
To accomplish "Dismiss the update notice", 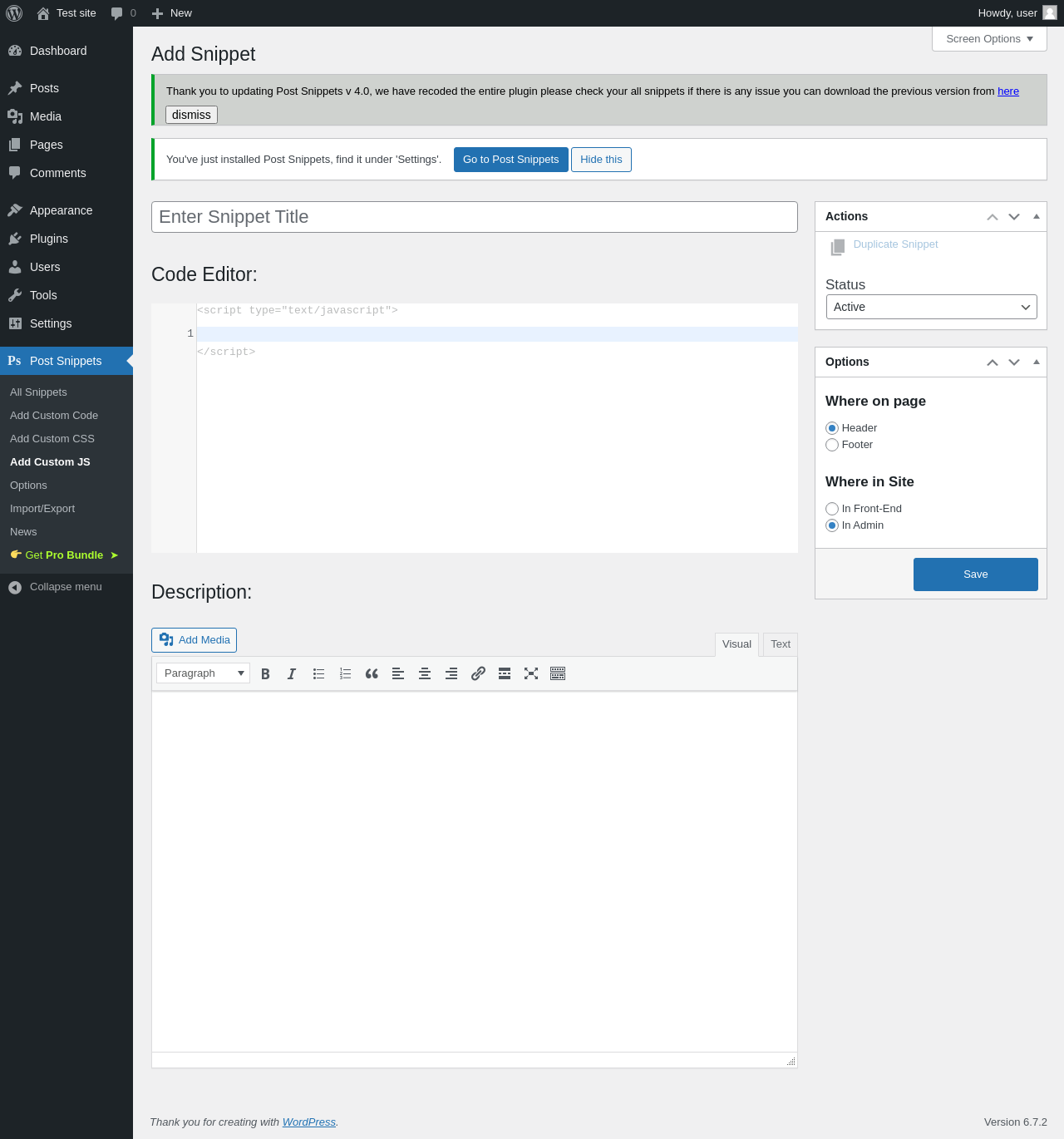I will (x=191, y=115).
